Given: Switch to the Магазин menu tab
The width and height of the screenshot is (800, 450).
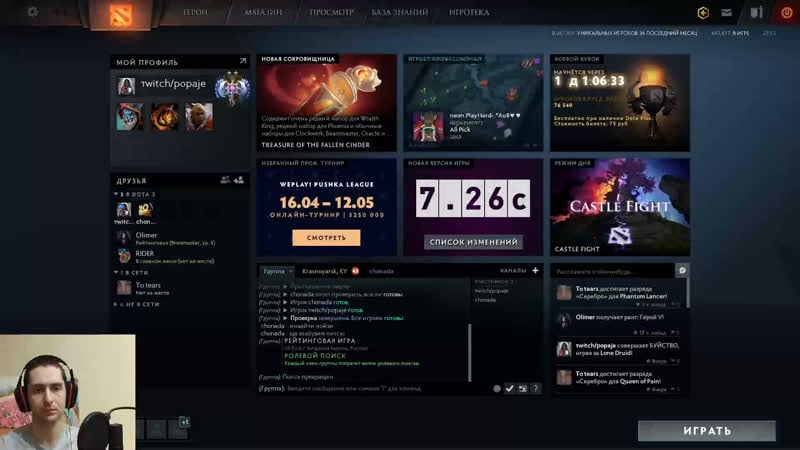Looking at the screenshot, I should point(264,13).
